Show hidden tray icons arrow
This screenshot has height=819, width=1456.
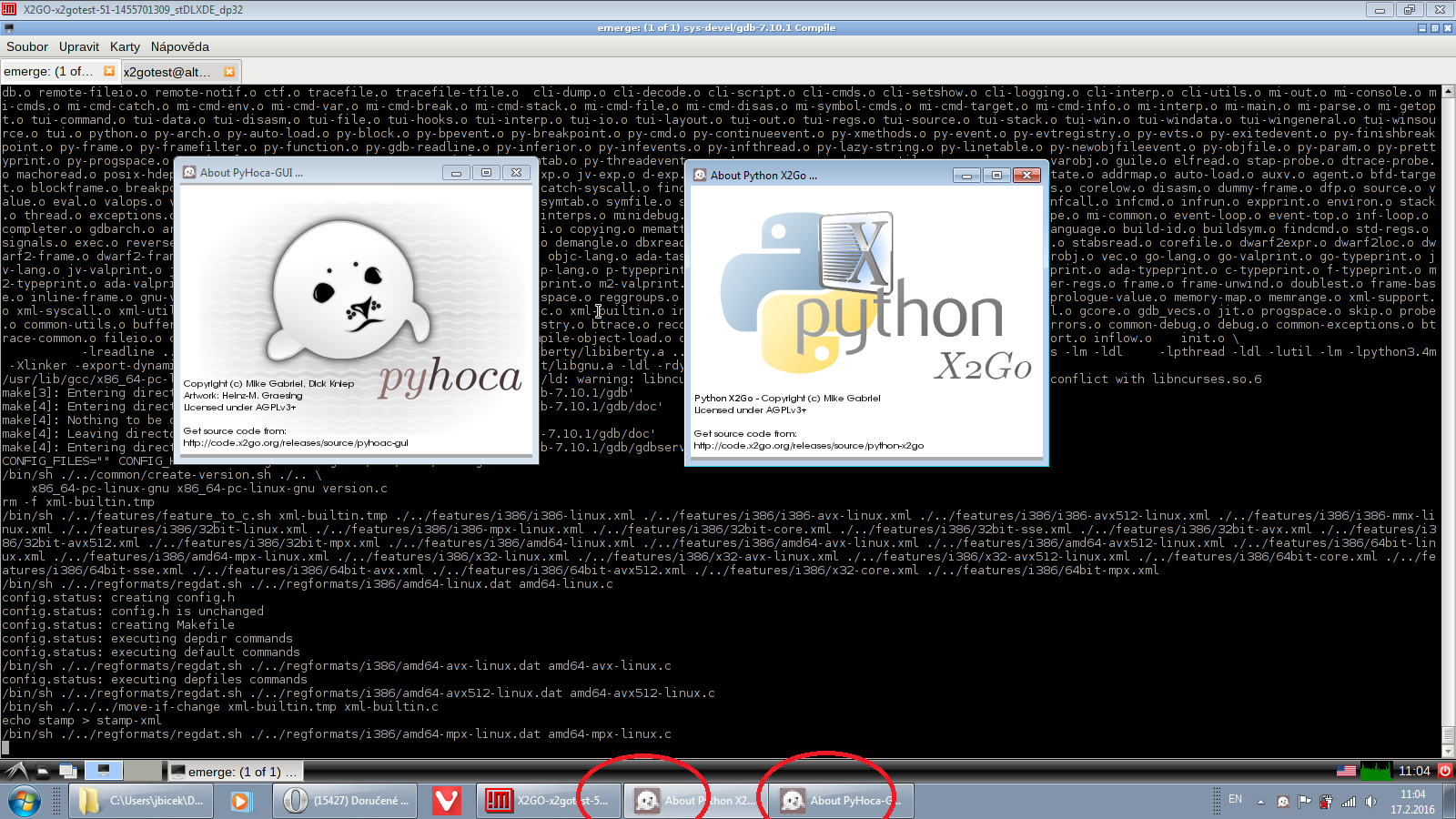(x=1260, y=802)
